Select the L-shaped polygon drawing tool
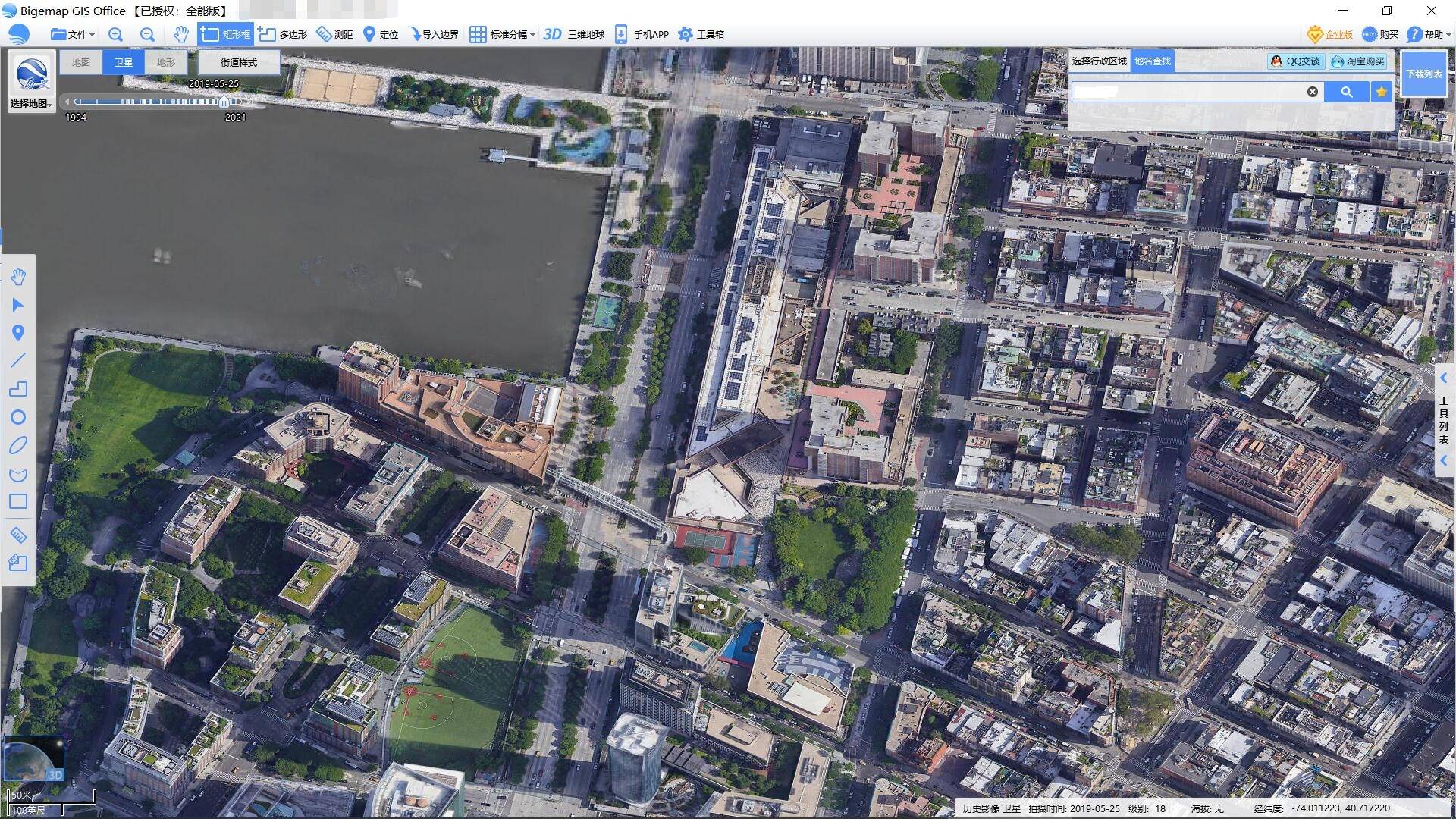This screenshot has height=819, width=1456. [18, 388]
